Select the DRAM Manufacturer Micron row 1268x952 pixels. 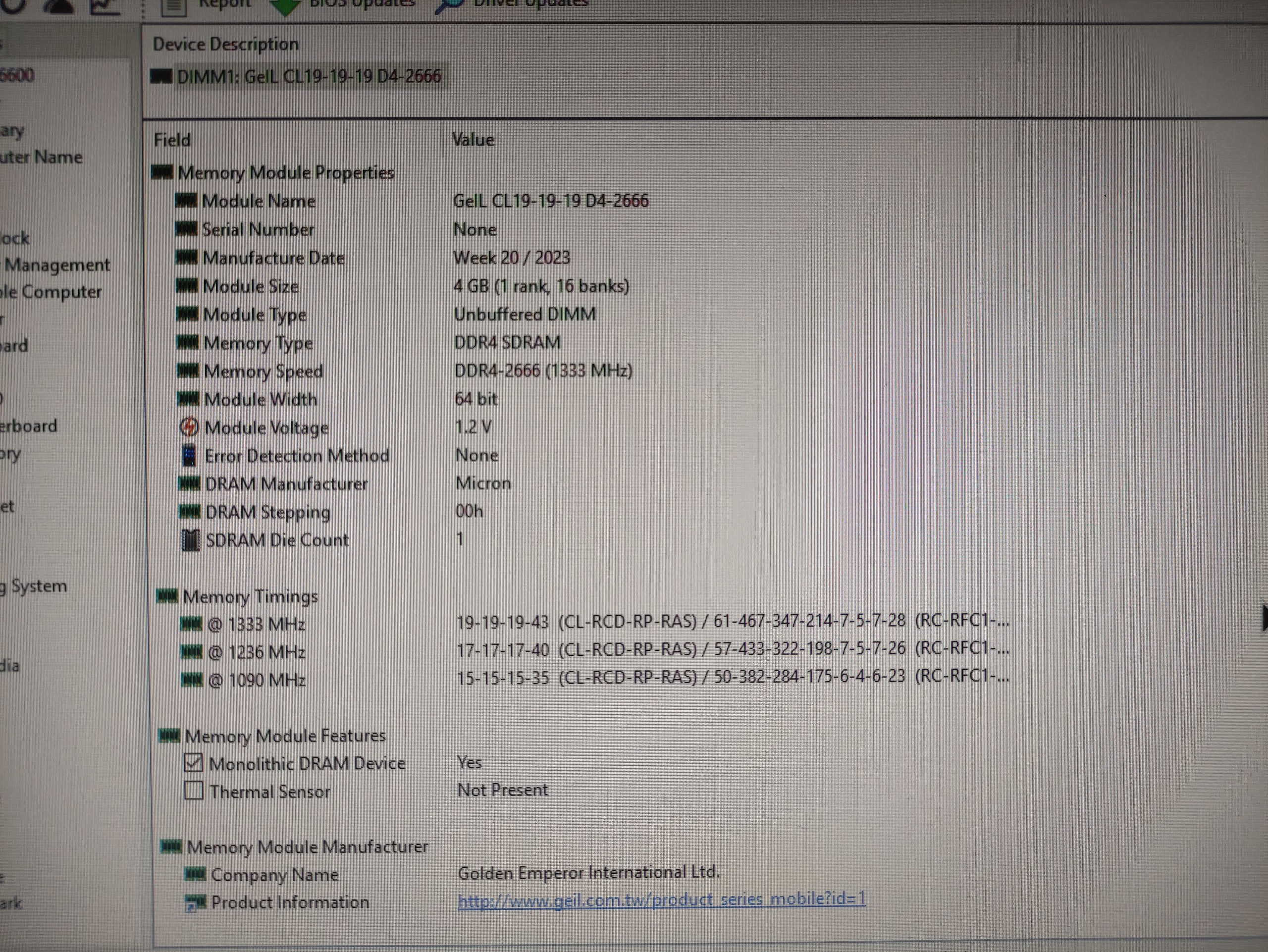click(x=286, y=484)
